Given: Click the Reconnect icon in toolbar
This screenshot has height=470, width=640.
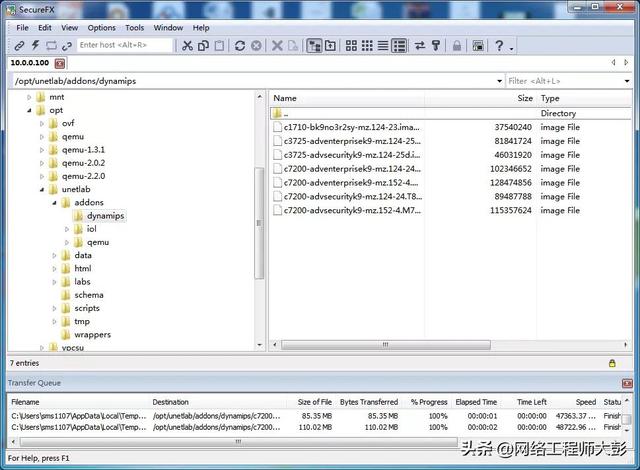Looking at the screenshot, I should click(x=51, y=45).
